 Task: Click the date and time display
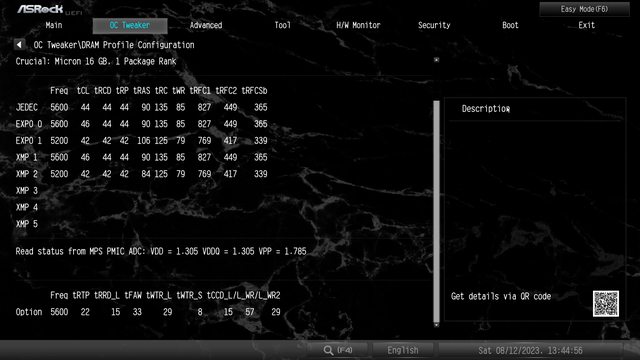(530, 351)
